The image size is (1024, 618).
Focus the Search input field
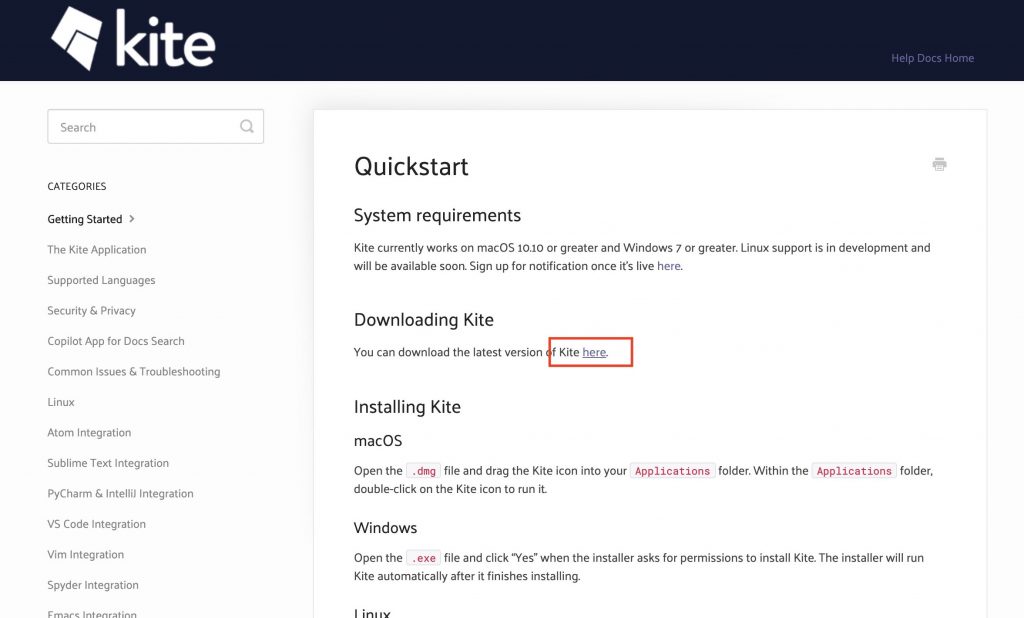[x=155, y=127]
